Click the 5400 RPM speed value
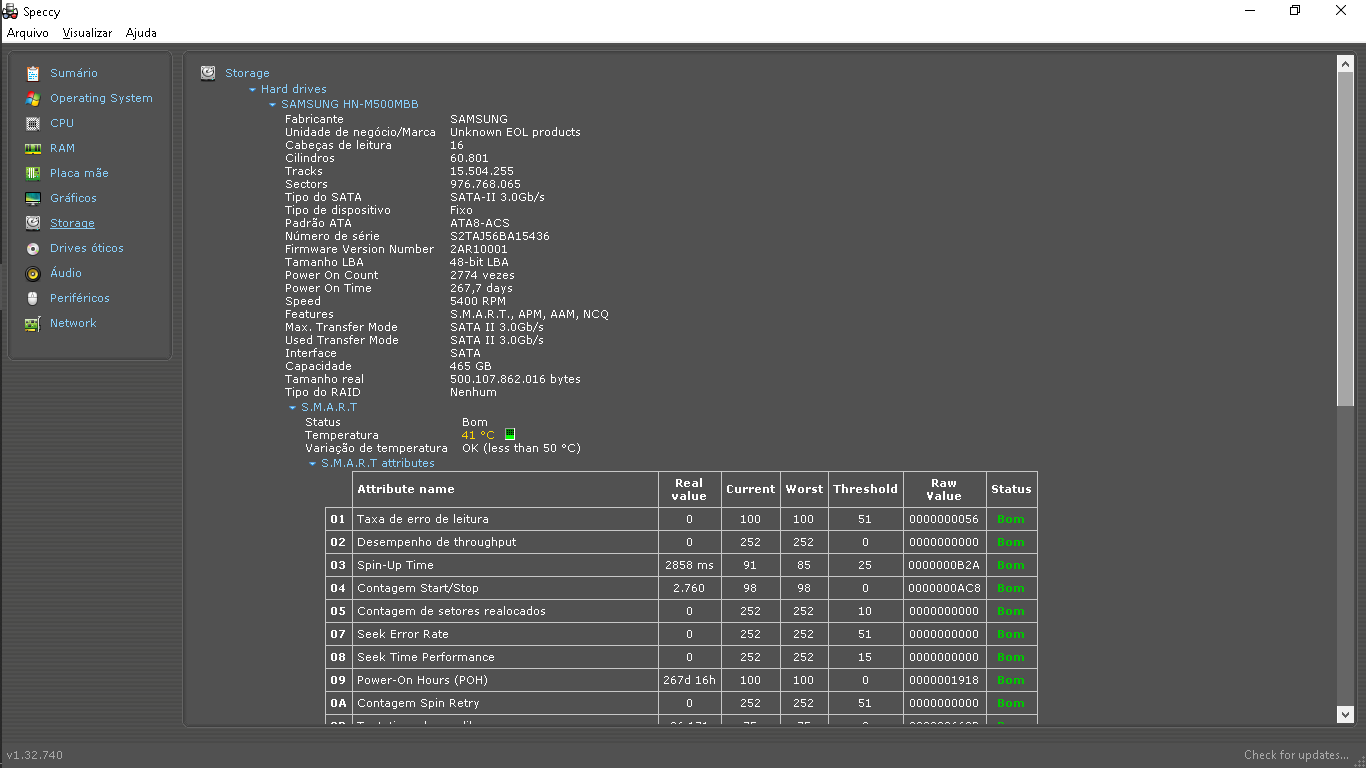1366x768 pixels. [478, 301]
